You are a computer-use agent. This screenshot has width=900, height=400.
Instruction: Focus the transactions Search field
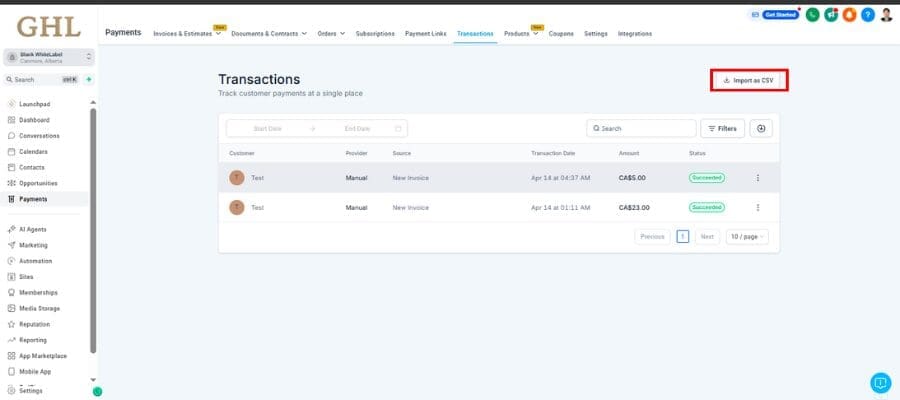(641, 129)
